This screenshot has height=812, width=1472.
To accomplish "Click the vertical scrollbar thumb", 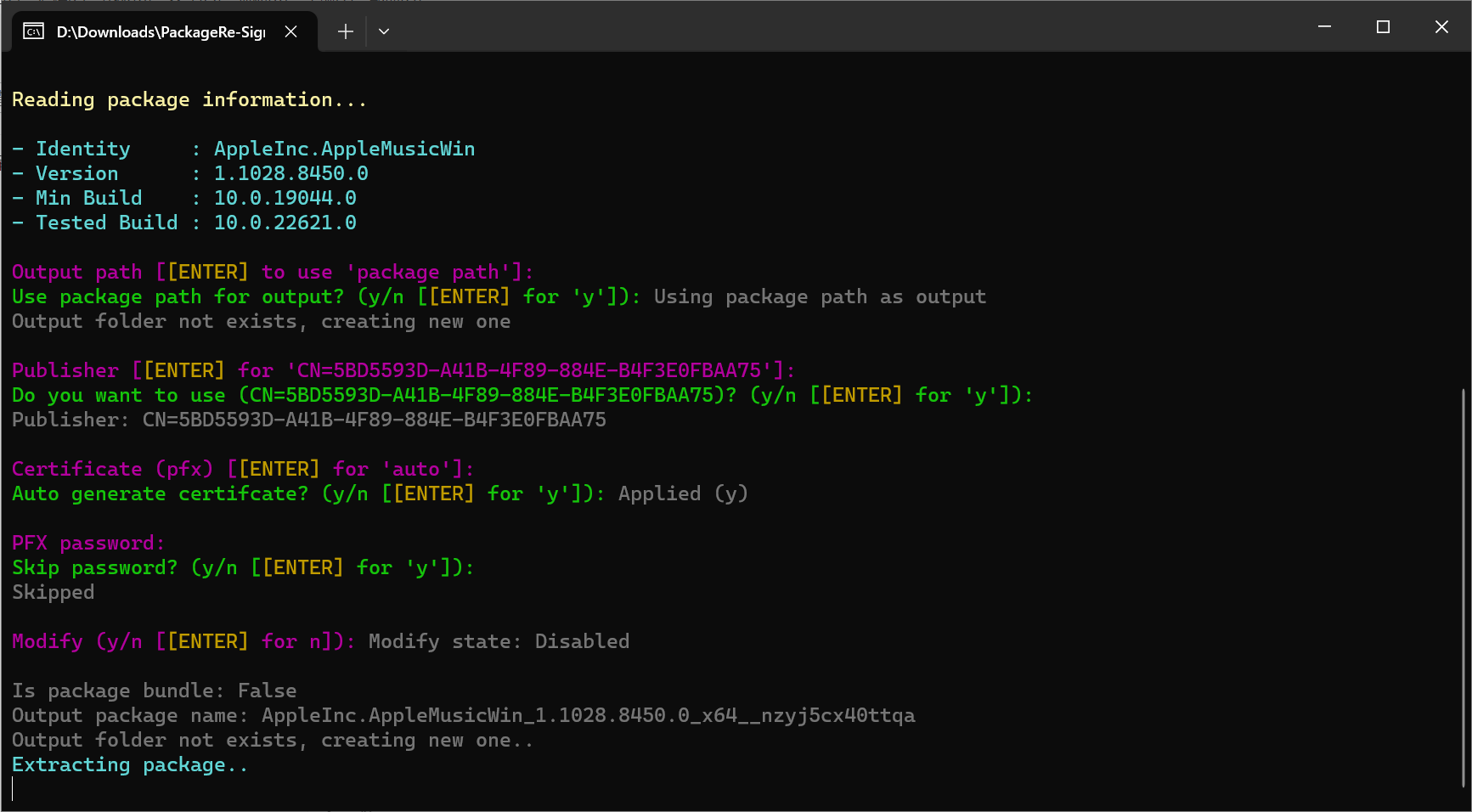I will pos(1463,588).
